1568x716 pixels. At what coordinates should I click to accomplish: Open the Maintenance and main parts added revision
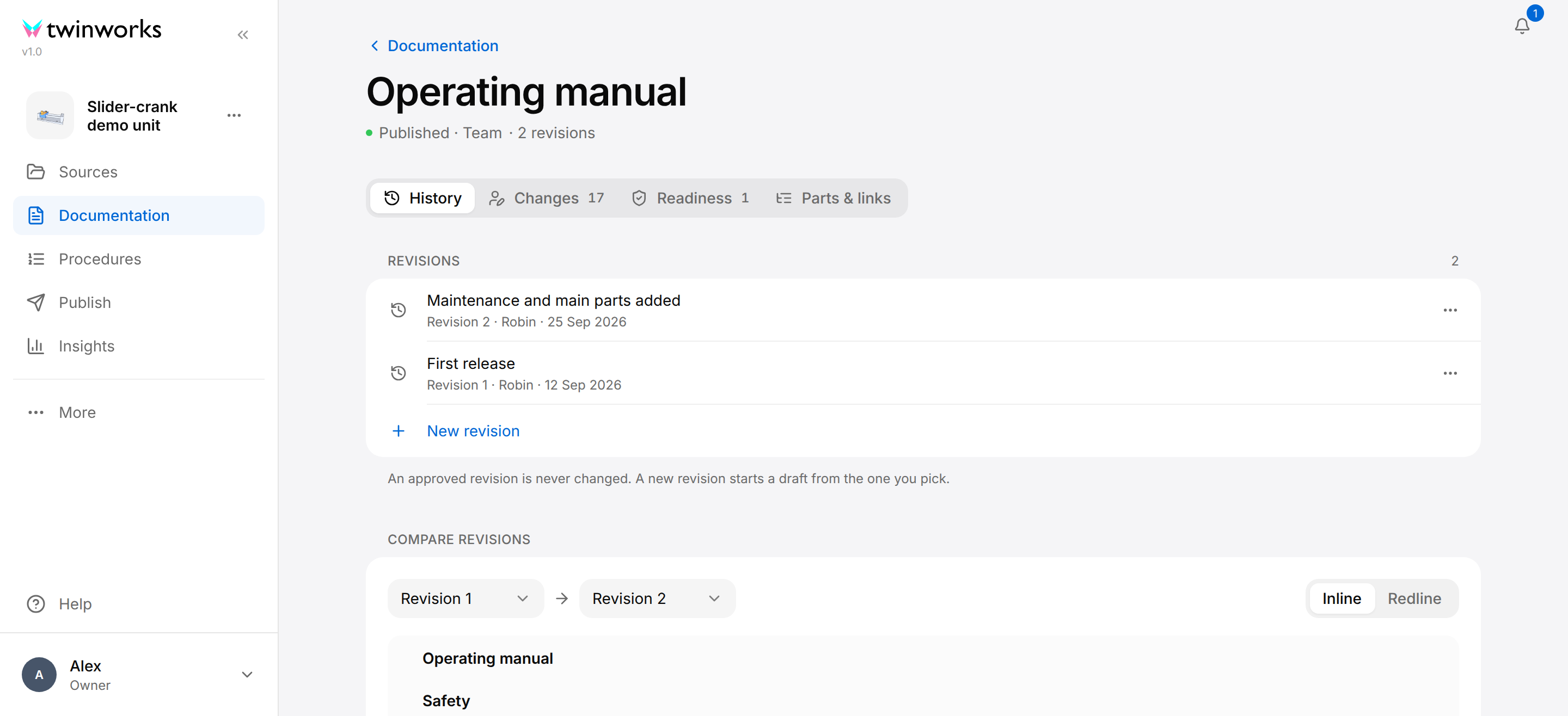[x=923, y=310]
